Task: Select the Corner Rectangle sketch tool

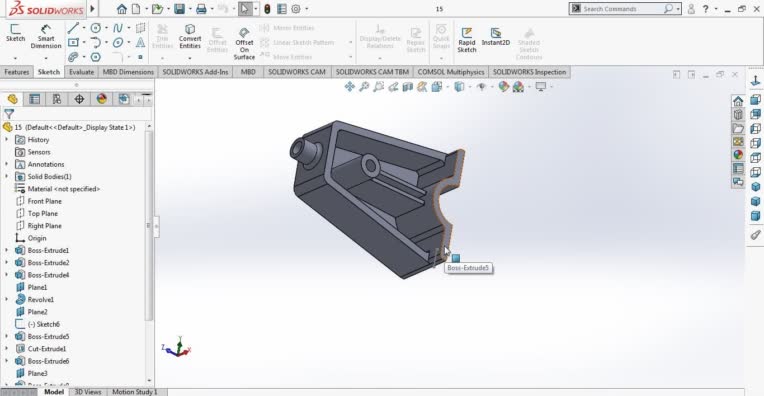Action: pos(73,42)
